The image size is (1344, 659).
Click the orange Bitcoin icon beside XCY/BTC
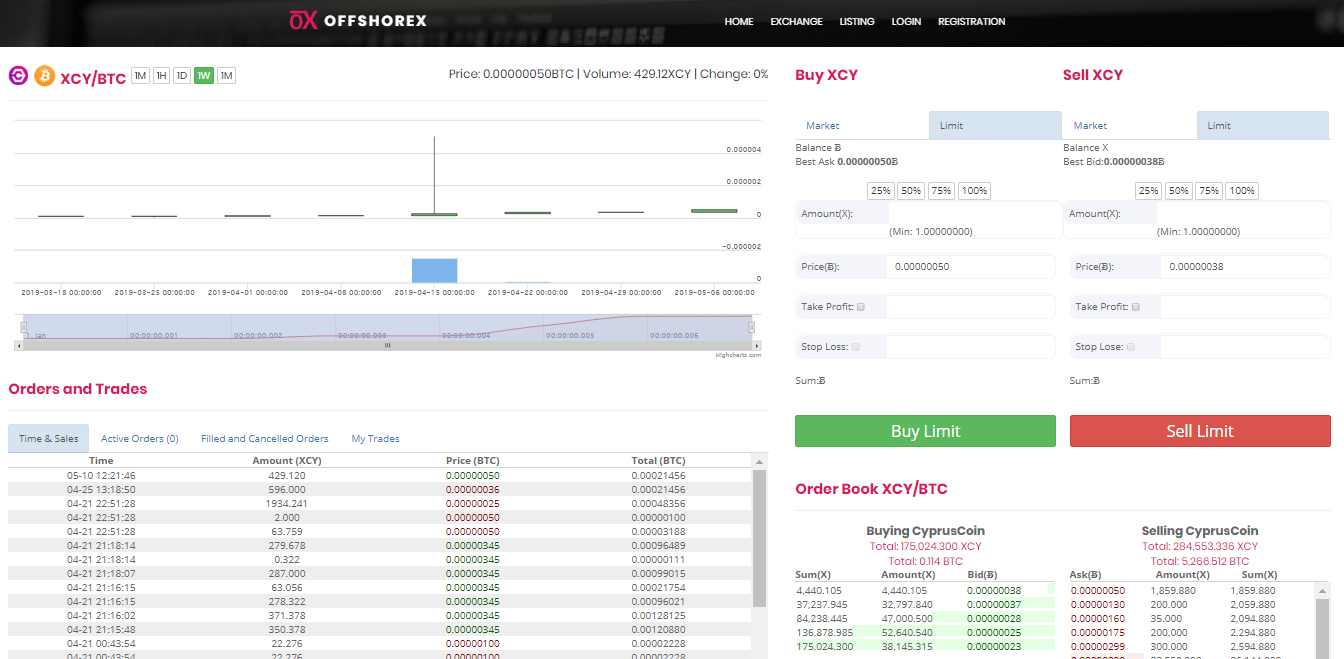coord(44,76)
